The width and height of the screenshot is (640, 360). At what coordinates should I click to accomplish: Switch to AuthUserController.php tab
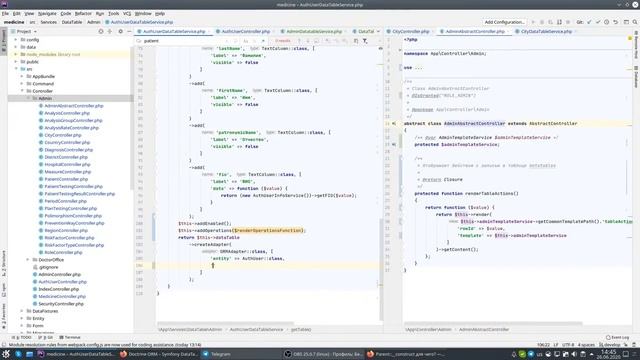(245, 31)
